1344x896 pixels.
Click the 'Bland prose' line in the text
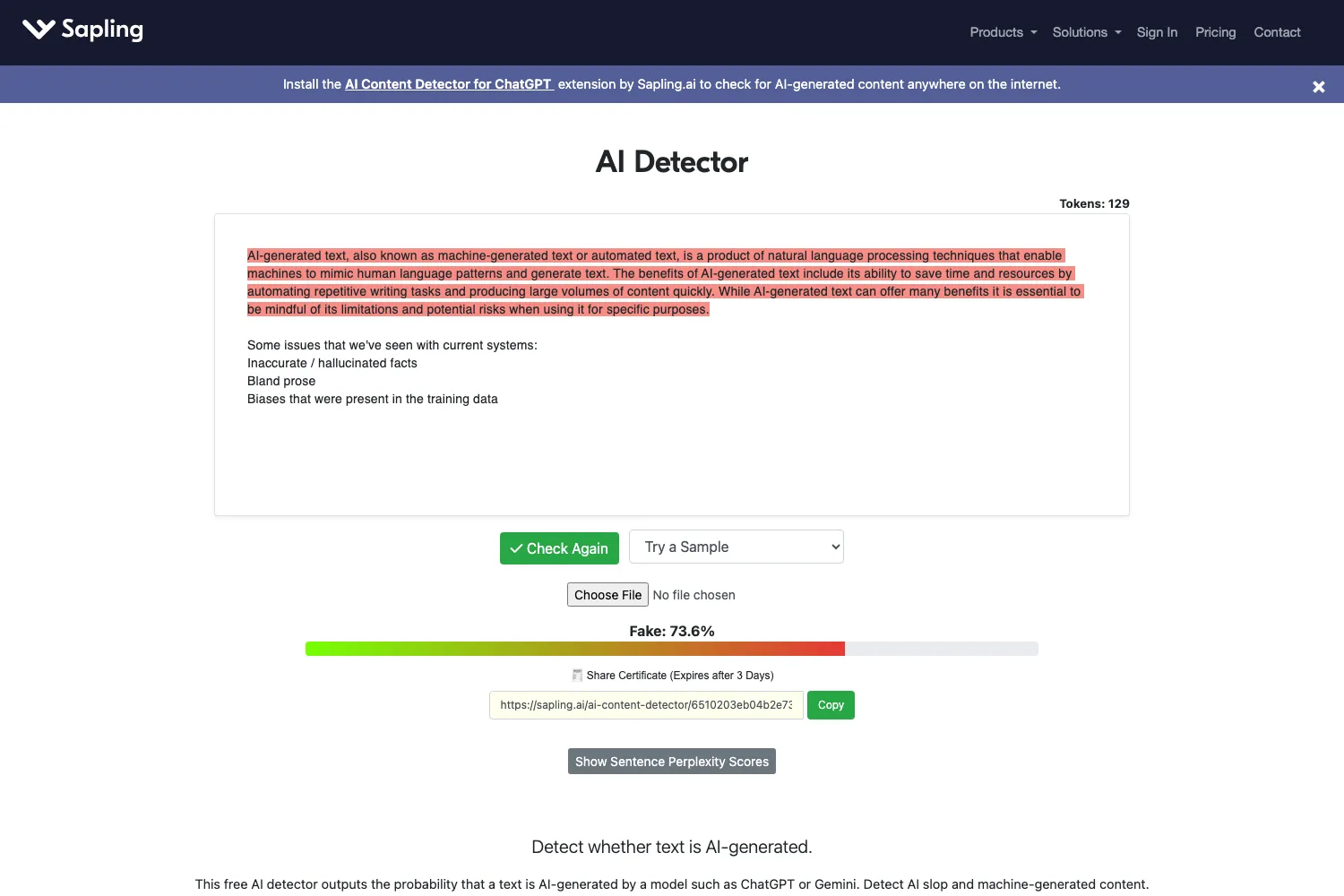(281, 381)
